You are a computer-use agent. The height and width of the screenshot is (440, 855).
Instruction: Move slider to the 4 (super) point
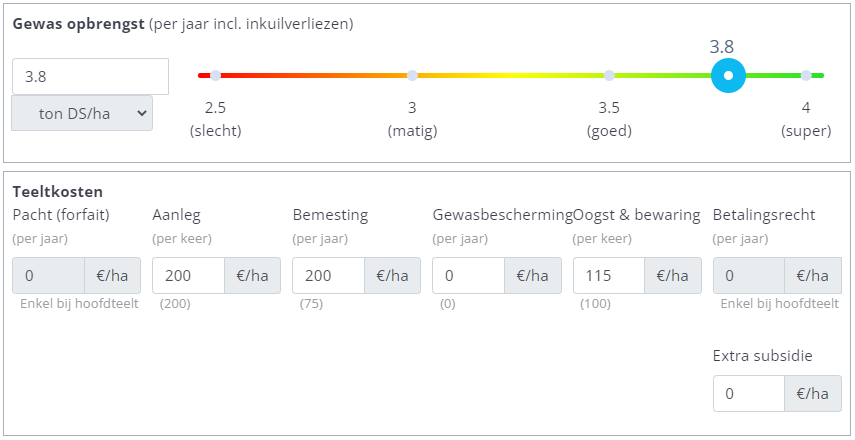click(806, 76)
